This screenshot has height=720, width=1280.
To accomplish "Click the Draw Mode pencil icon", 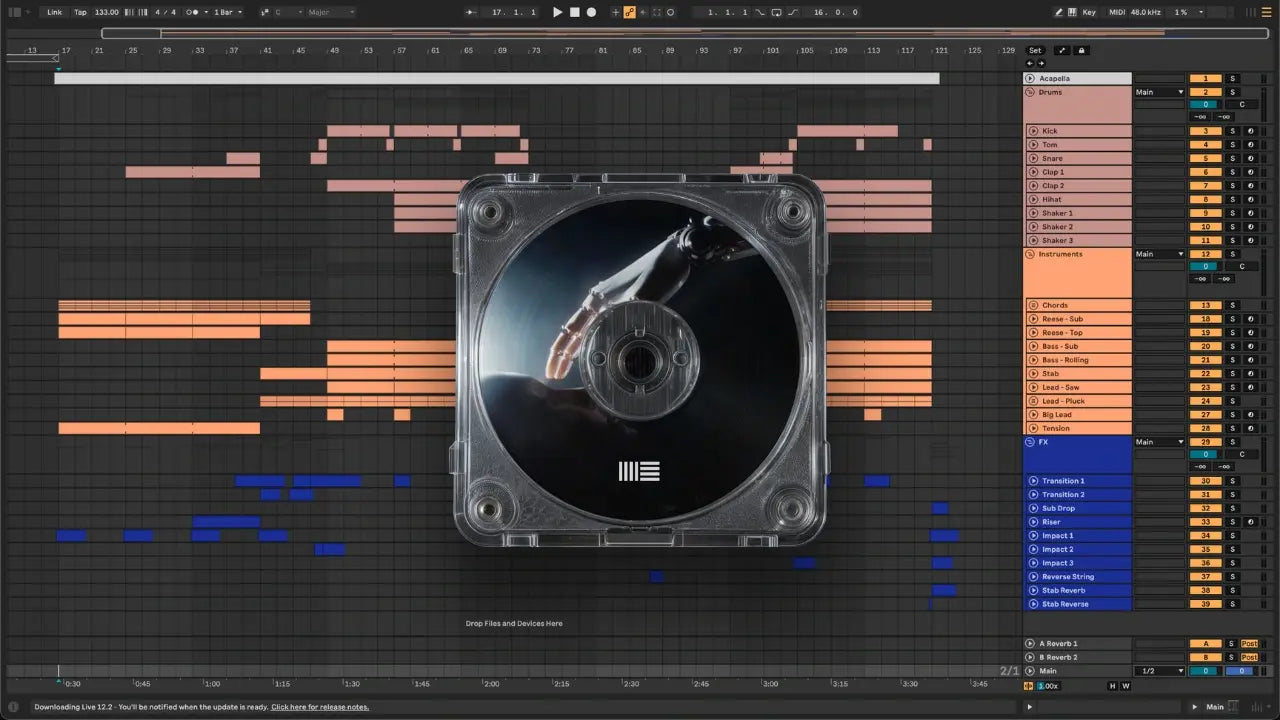I will tap(1059, 12).
